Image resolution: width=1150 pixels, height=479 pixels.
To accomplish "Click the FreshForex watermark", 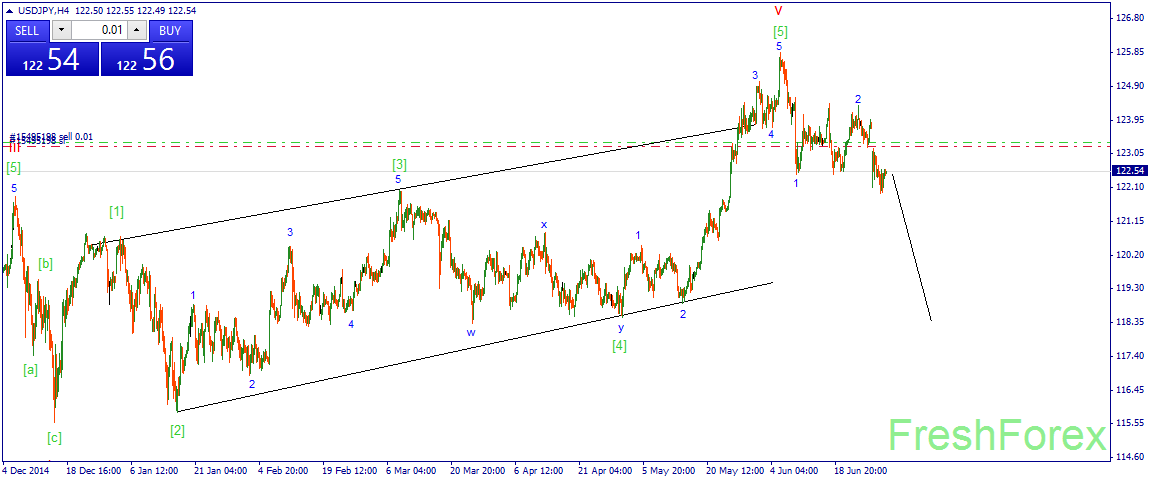I will 997,436.
